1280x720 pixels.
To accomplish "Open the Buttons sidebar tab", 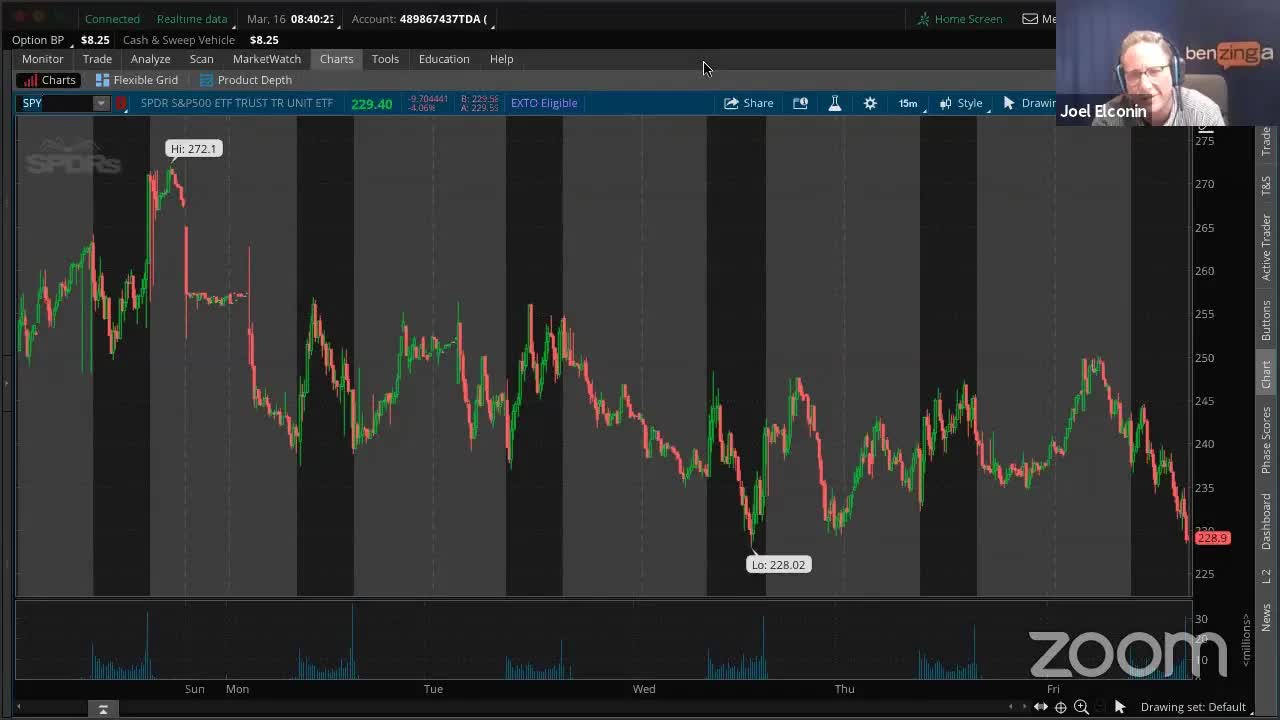I will 1266,320.
